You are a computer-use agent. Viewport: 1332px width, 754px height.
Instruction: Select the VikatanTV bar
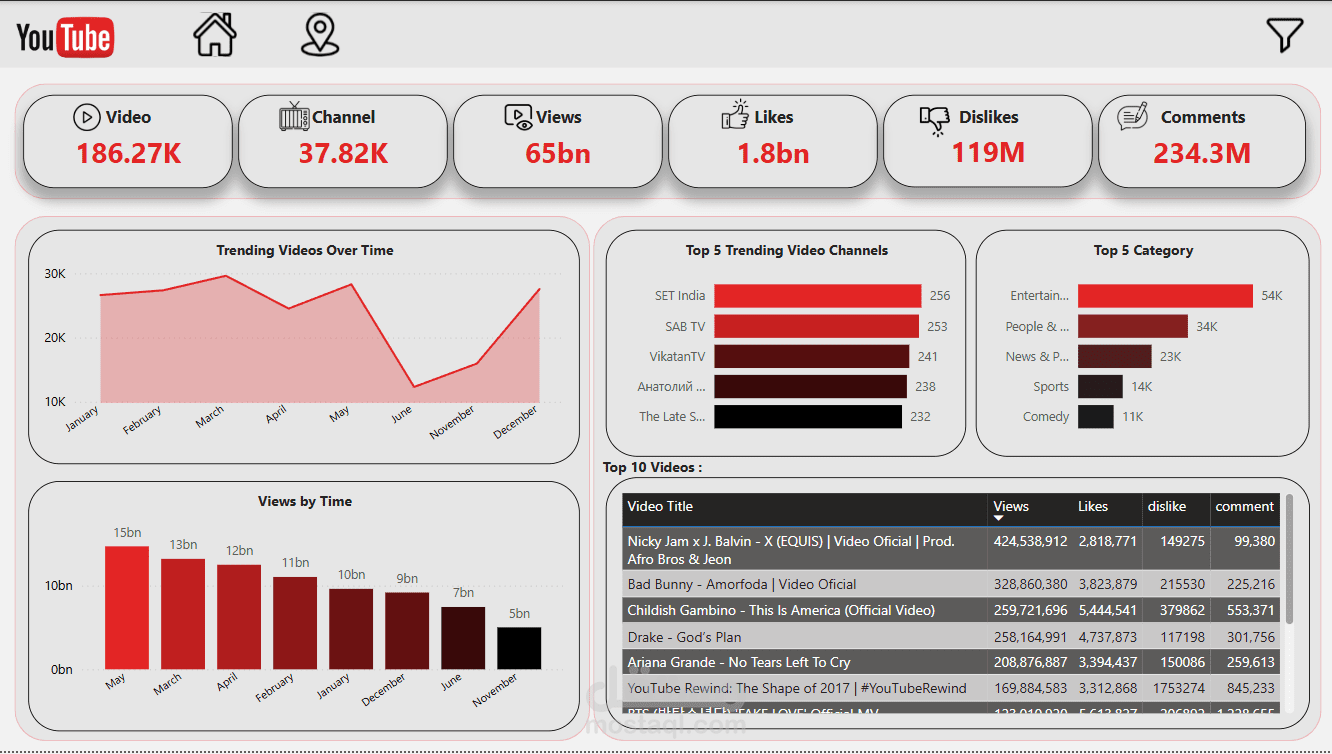point(811,356)
